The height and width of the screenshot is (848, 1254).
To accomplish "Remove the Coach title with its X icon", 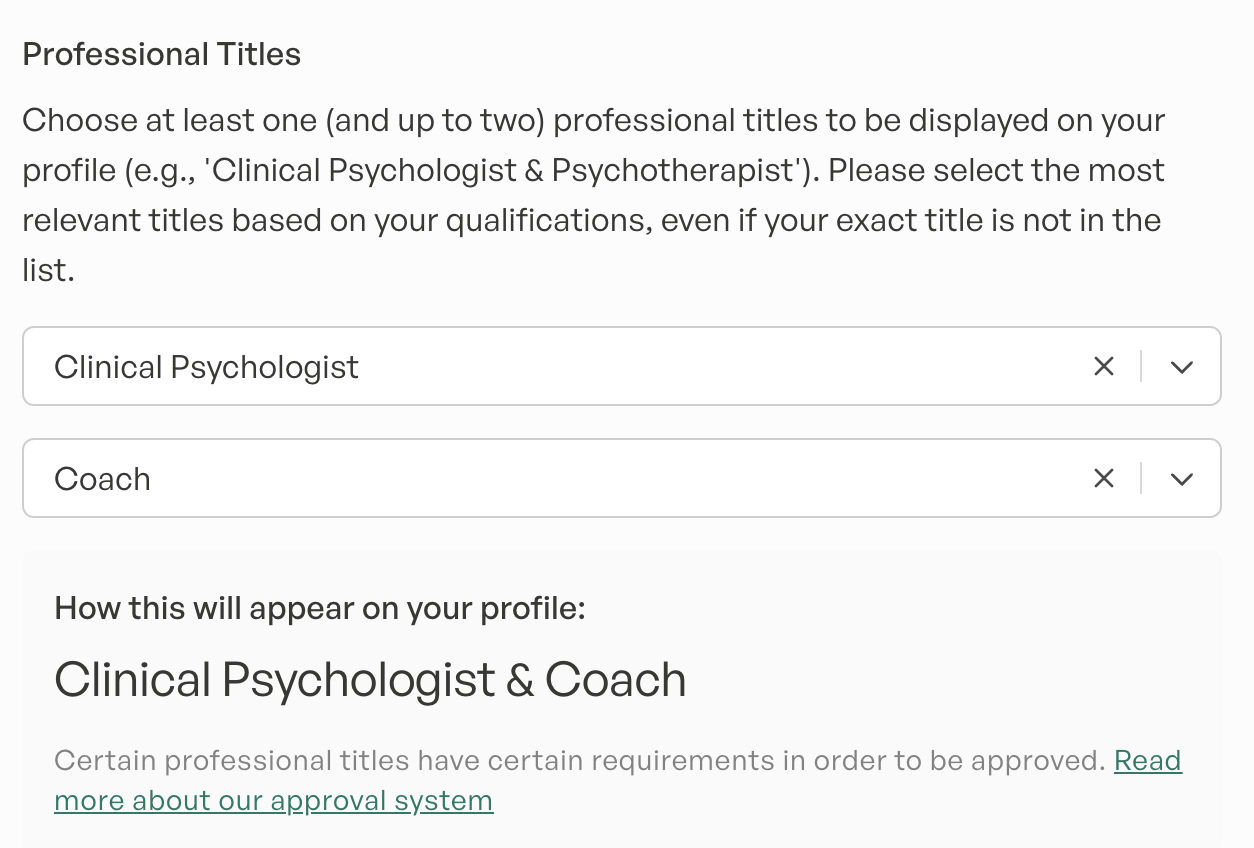I will coord(1103,479).
